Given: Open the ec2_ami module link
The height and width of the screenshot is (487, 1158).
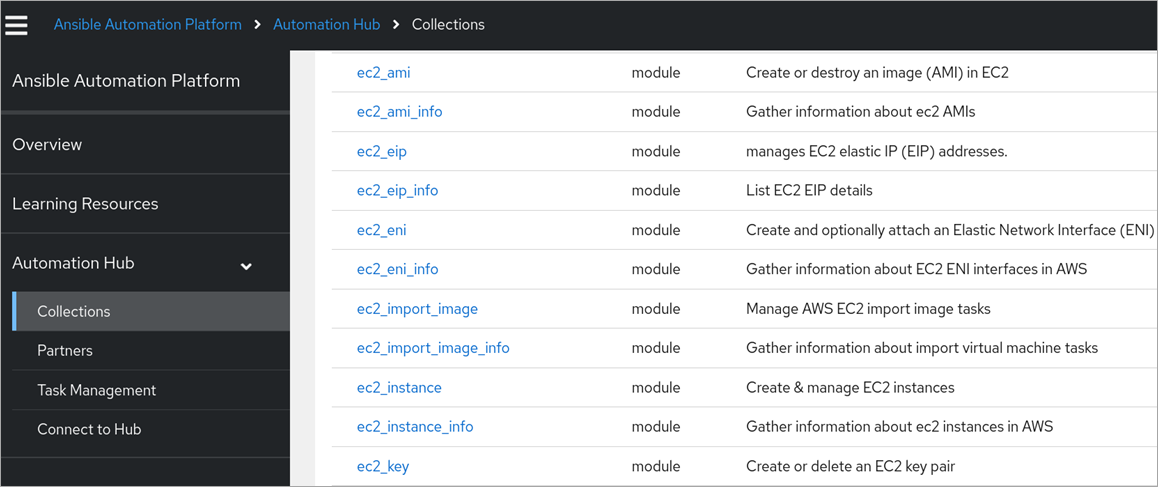Looking at the screenshot, I should tap(383, 73).
